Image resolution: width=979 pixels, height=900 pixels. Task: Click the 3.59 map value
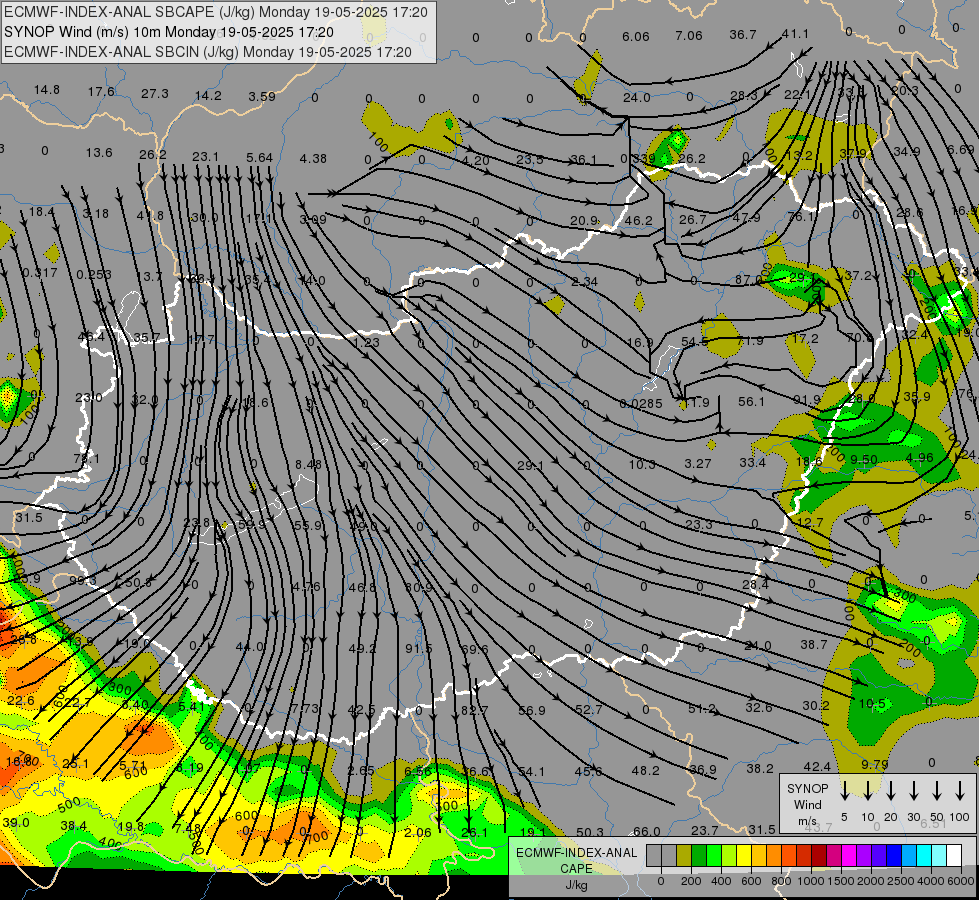click(x=262, y=97)
